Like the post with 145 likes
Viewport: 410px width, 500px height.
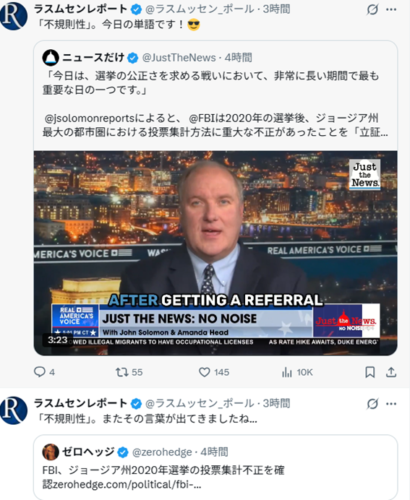[x=204, y=372]
